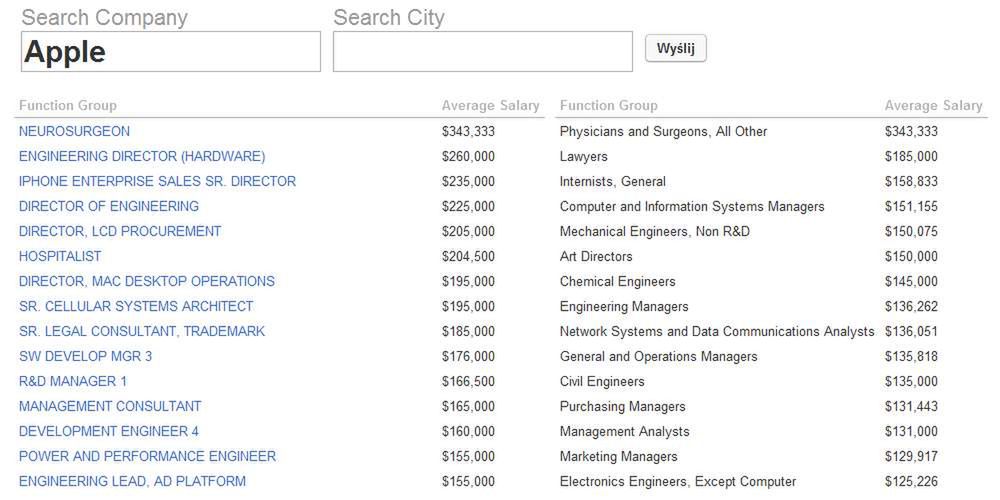This screenshot has height=500, width=1000.
Task: Click the $135,000 salary value
Action: [911, 381]
